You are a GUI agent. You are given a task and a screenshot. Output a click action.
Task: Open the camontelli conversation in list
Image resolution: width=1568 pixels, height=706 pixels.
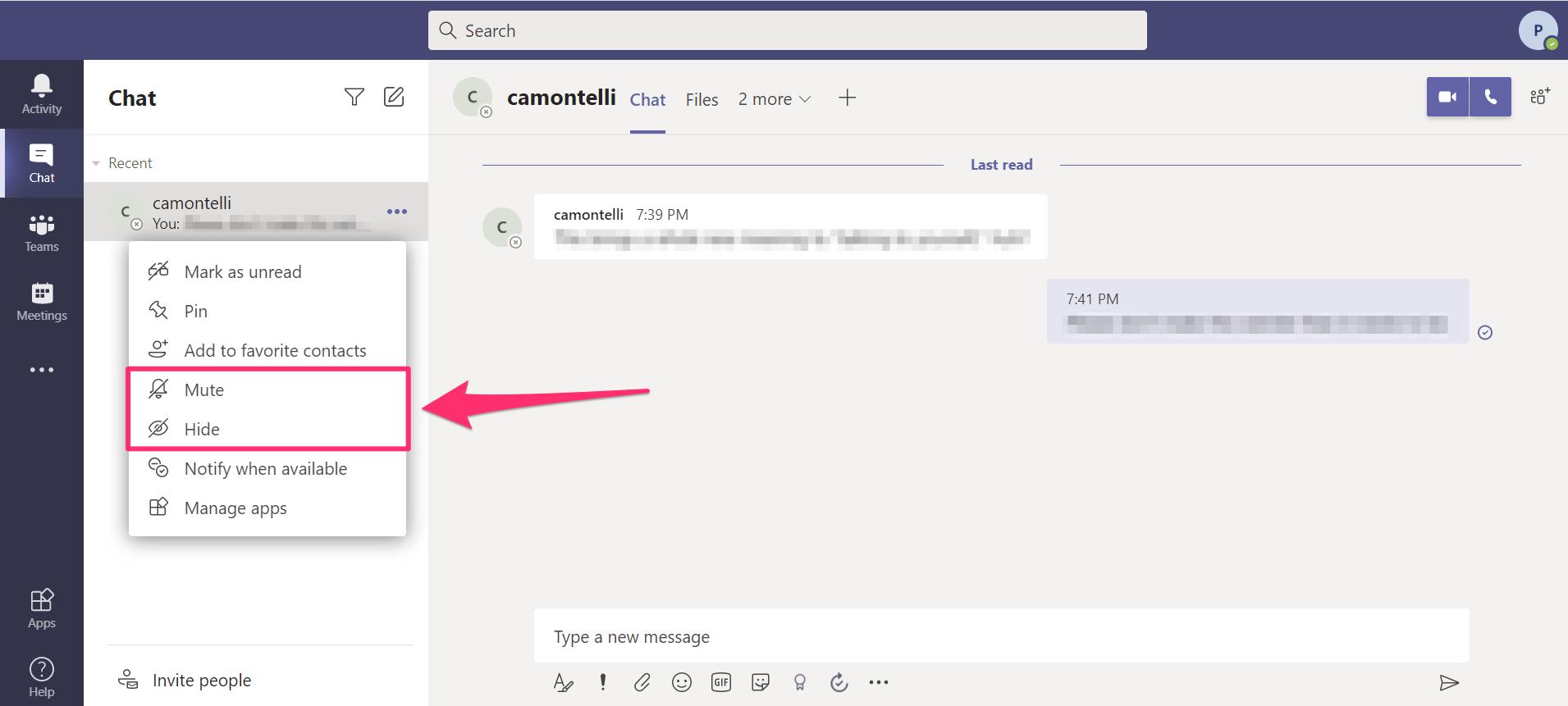coord(256,212)
